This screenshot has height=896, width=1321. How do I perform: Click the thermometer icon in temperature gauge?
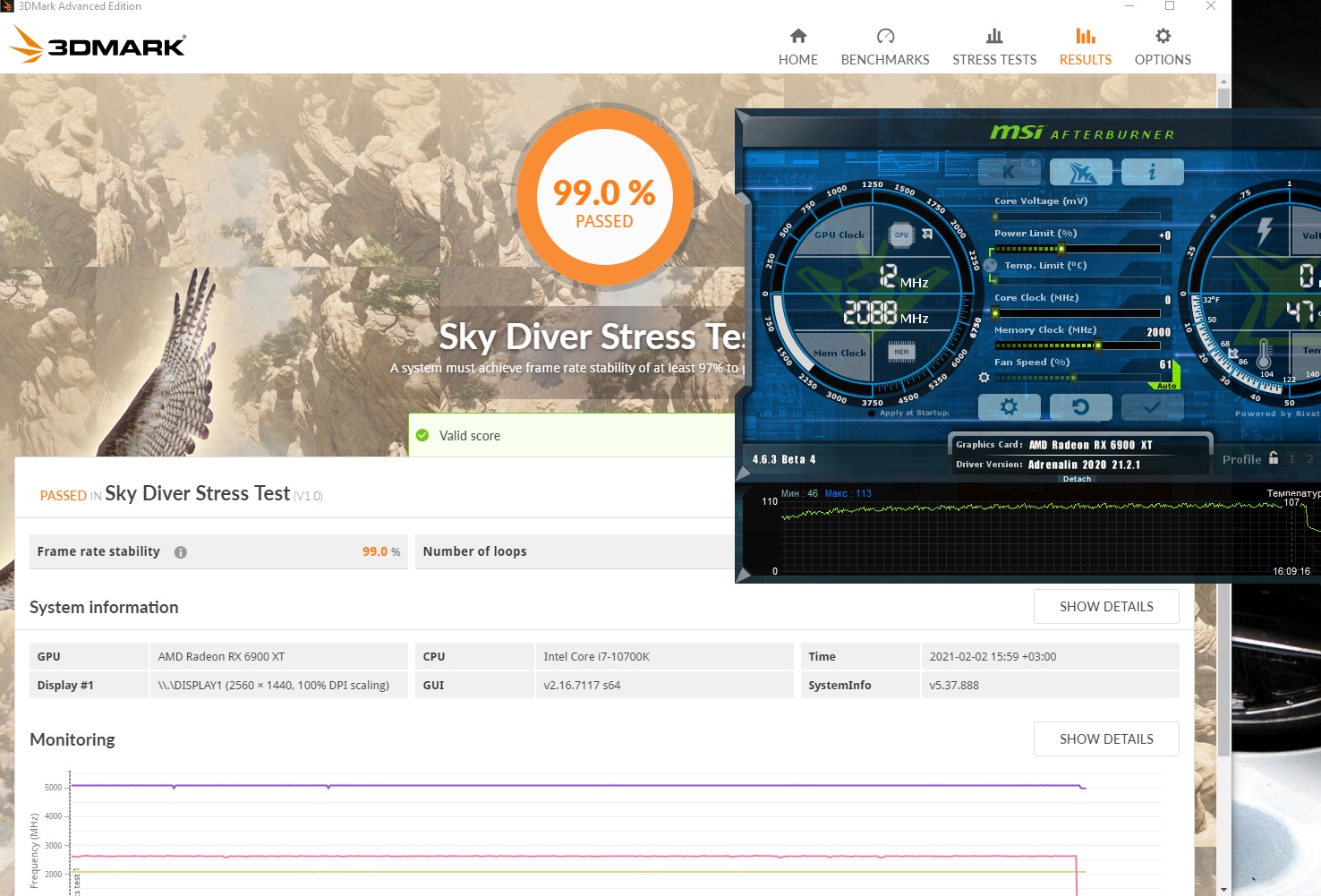[1264, 354]
